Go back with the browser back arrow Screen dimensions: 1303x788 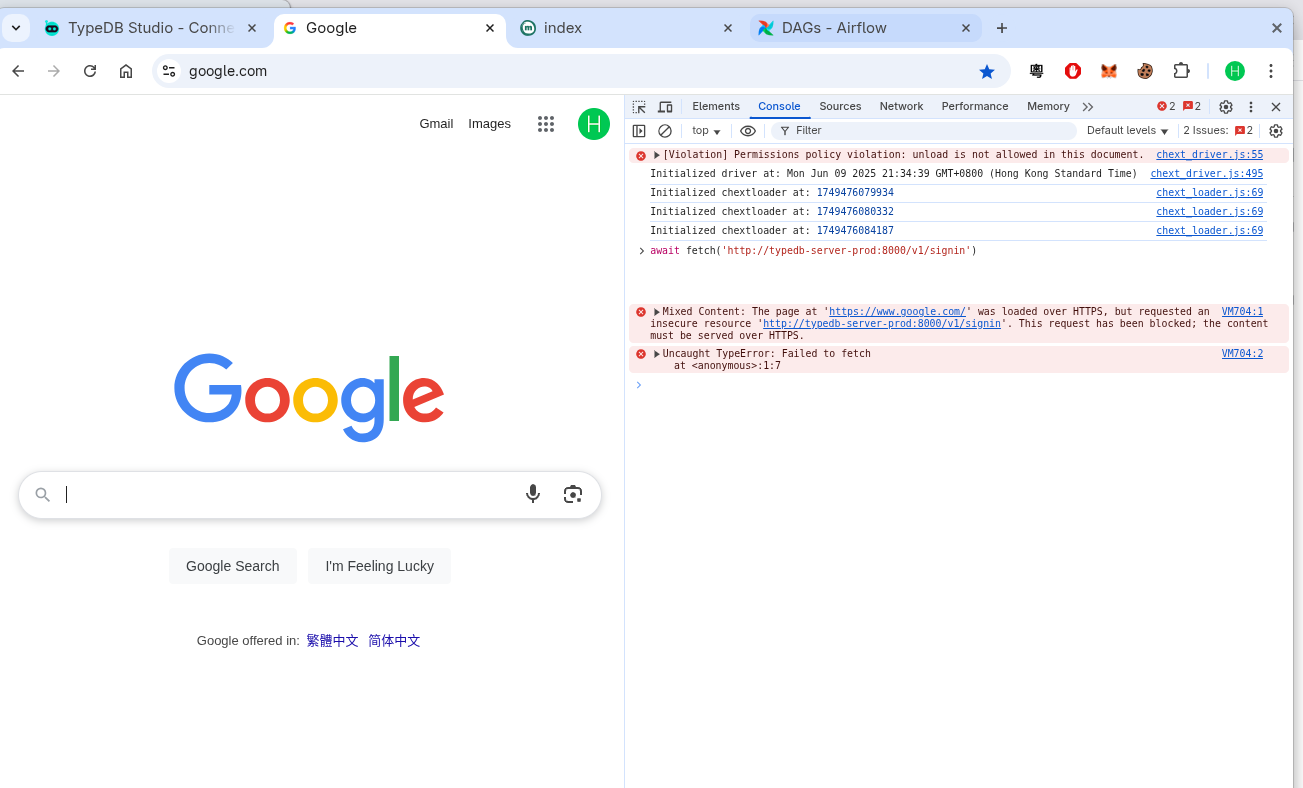(x=18, y=71)
